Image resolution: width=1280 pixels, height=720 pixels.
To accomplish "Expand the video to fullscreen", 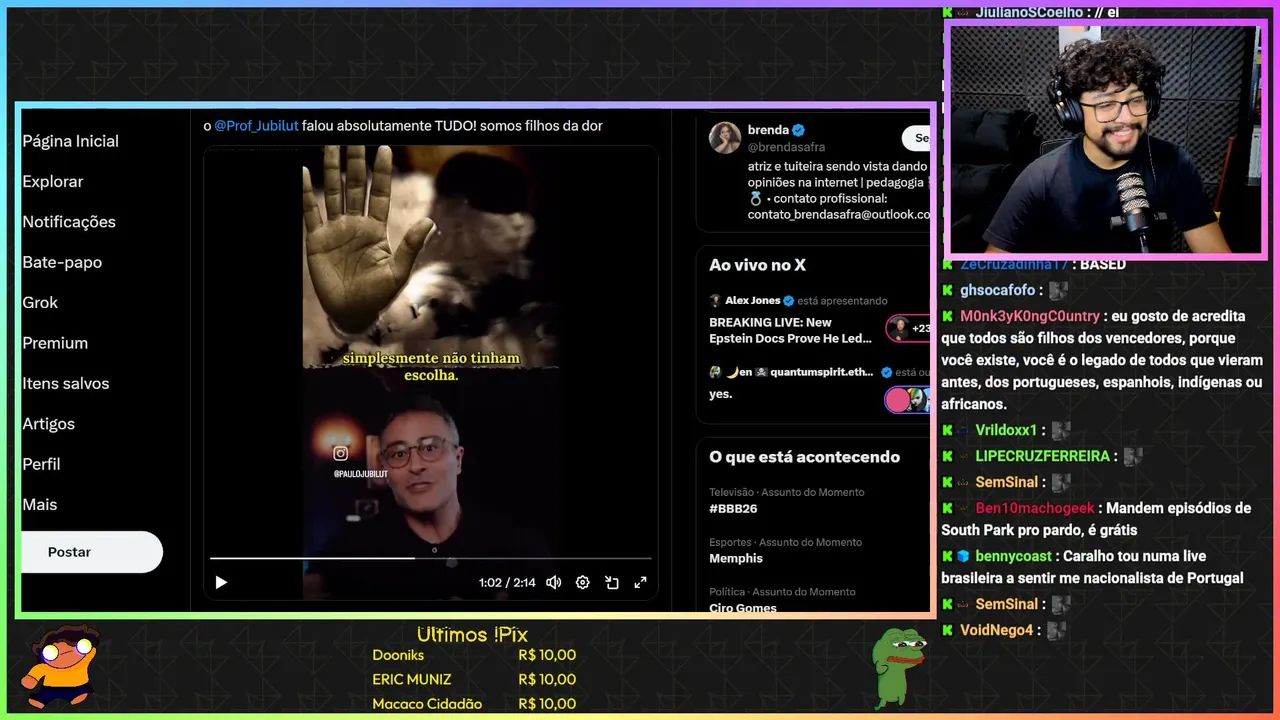I will click(x=641, y=582).
